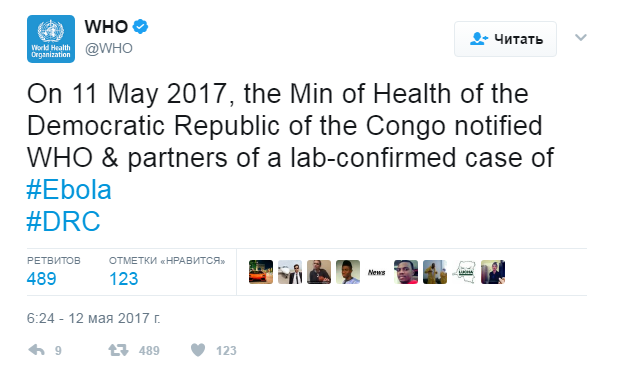The width and height of the screenshot is (619, 370).
Task: Open the #Ebola hashtag link
Action: [x=69, y=190]
